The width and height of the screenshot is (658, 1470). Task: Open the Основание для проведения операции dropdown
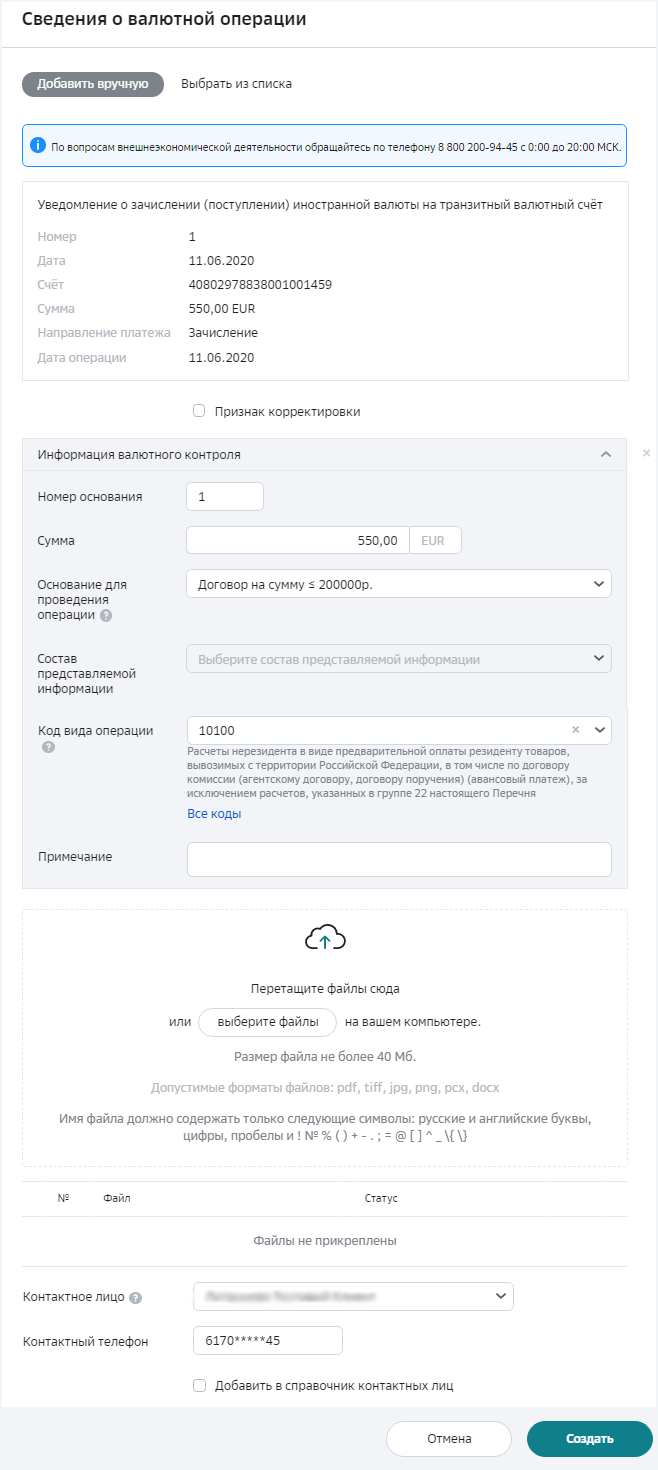click(398, 584)
